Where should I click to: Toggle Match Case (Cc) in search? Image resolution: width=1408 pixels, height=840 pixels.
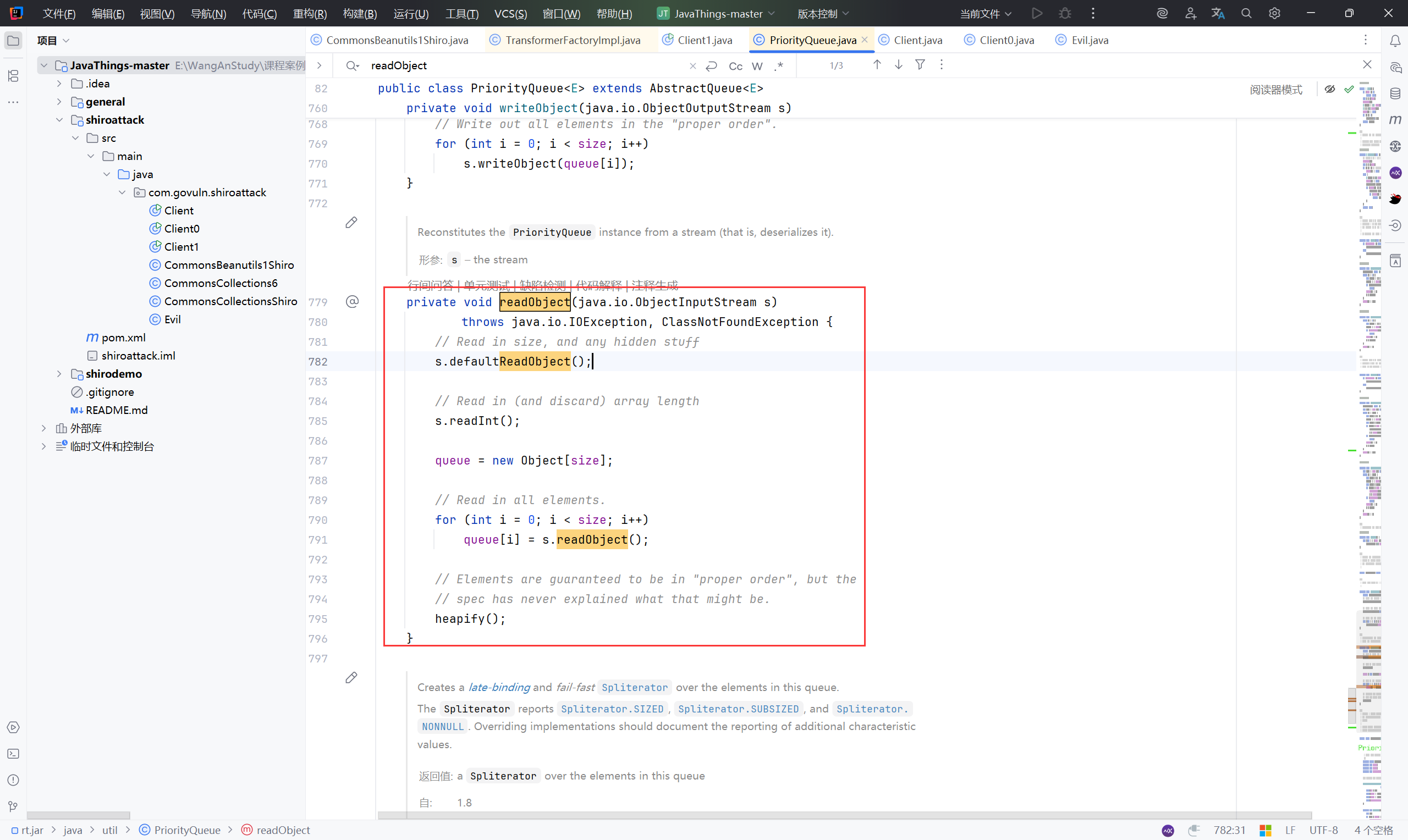point(735,66)
